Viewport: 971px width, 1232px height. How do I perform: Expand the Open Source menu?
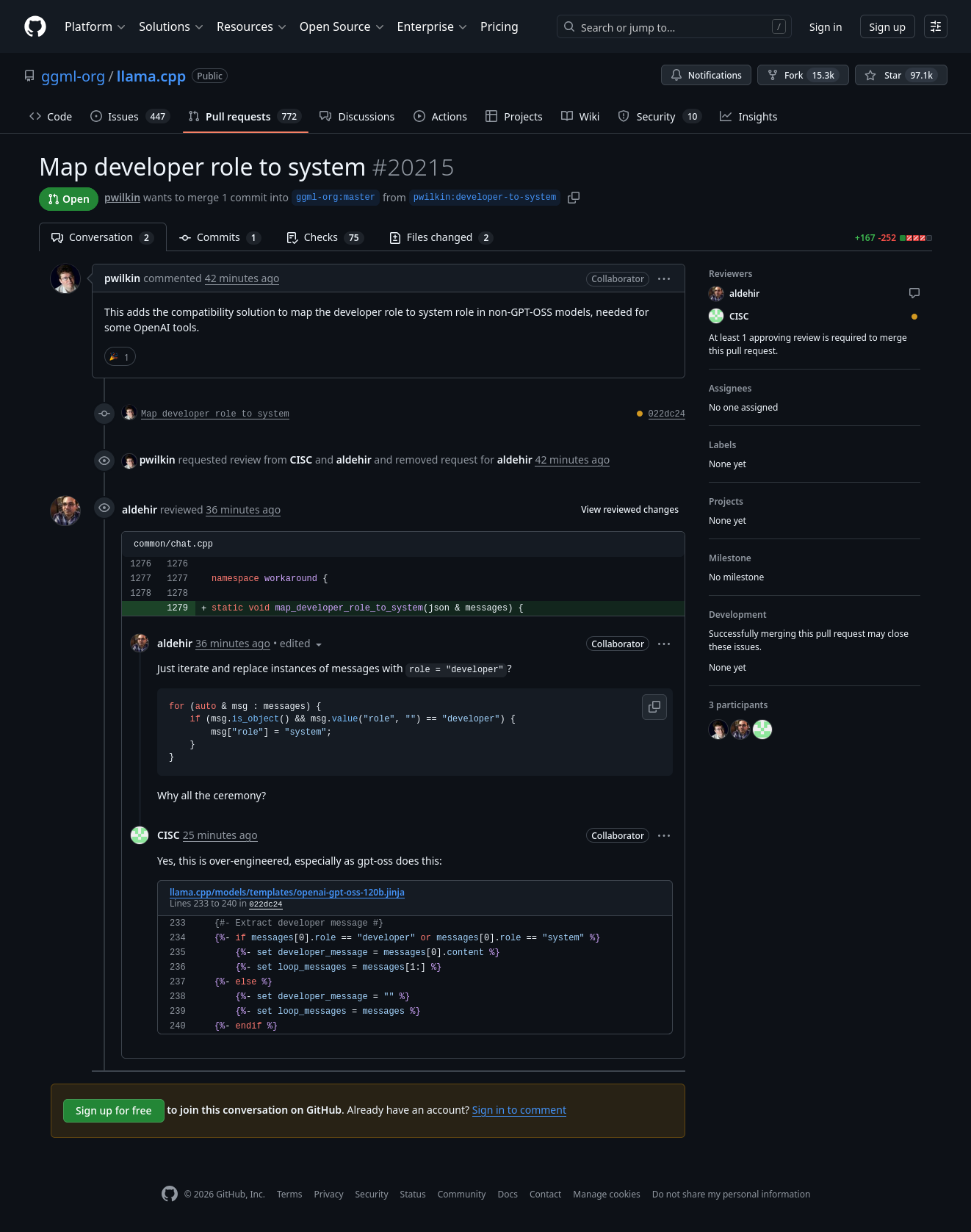pyautogui.click(x=342, y=26)
